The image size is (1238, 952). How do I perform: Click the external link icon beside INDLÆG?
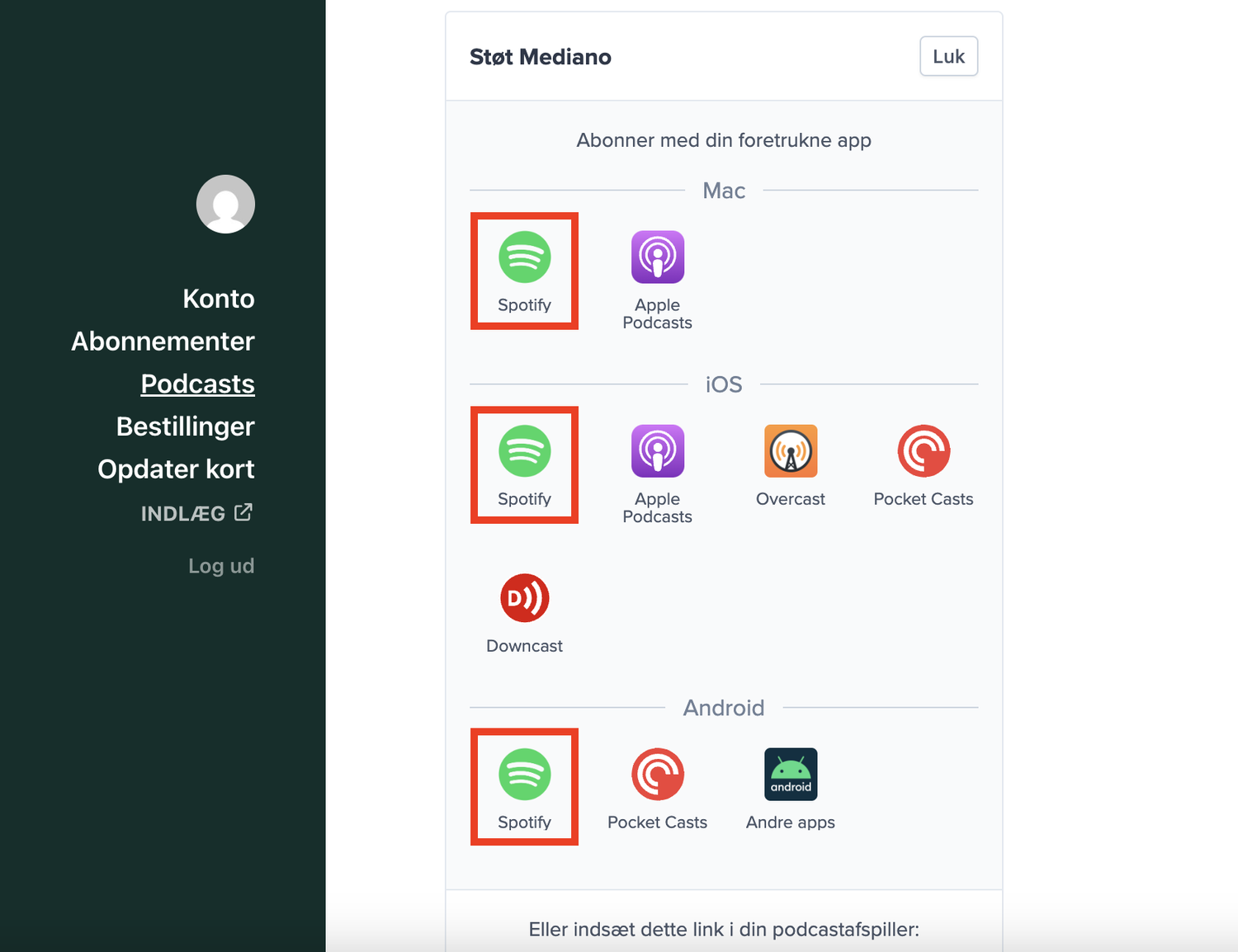[243, 512]
